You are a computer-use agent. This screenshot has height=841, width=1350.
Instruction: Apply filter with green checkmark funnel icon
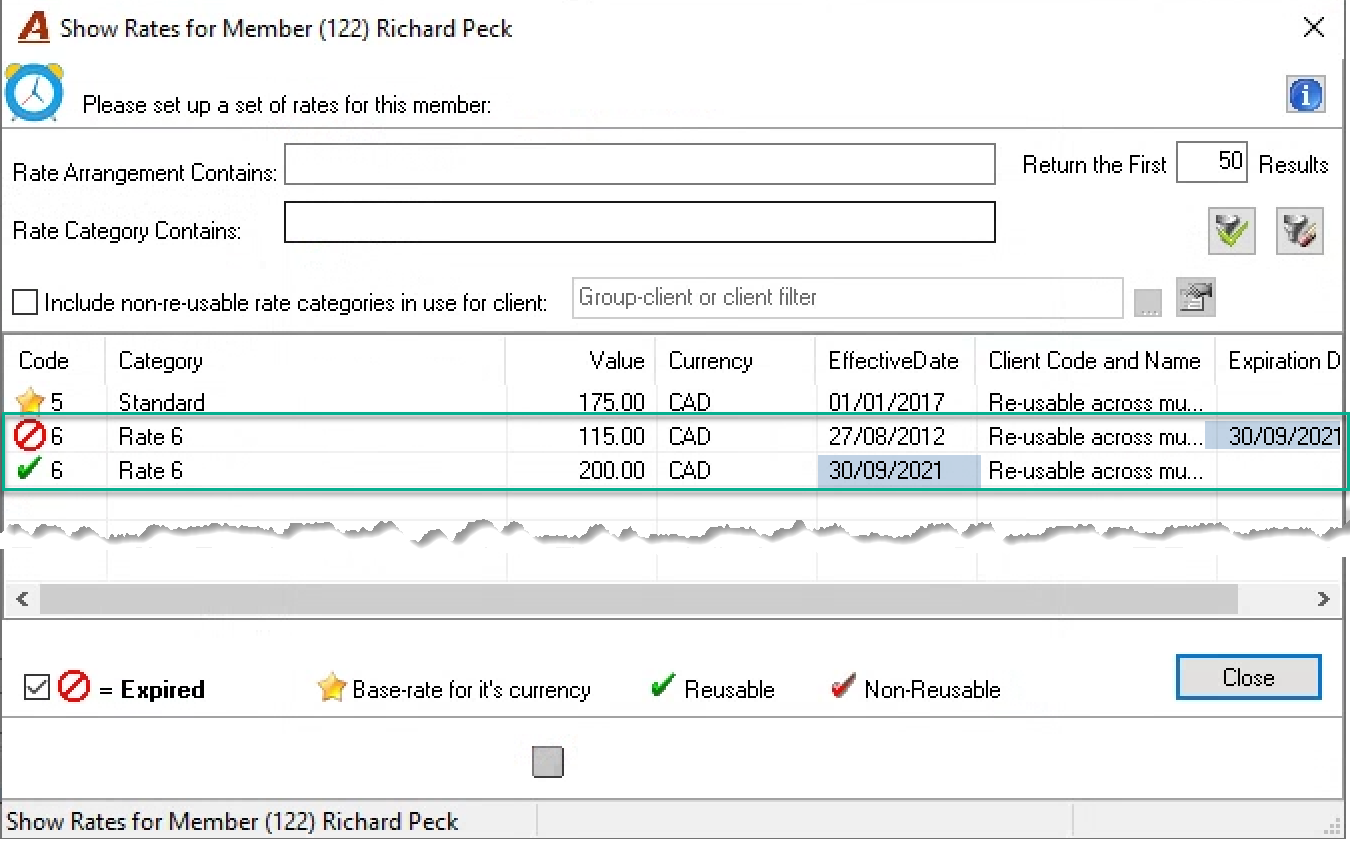1231,231
